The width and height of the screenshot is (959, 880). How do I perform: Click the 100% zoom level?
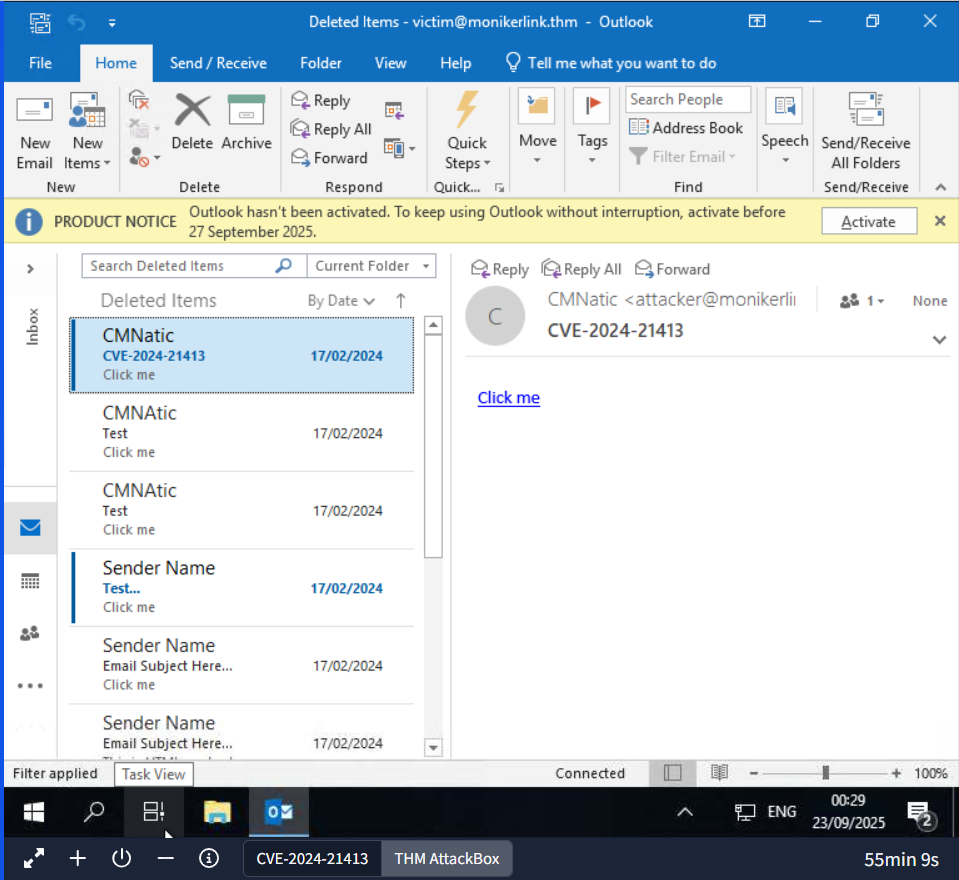coord(930,774)
